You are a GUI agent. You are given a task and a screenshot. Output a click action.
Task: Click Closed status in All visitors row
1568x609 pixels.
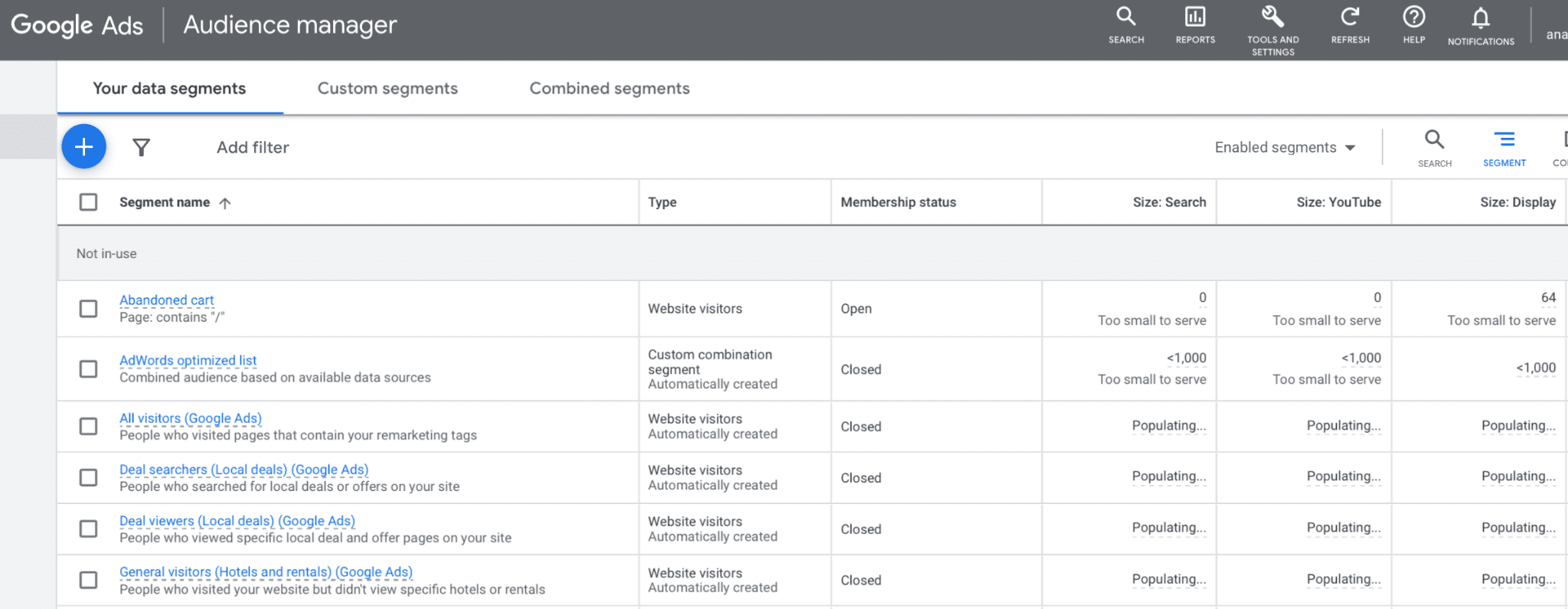tap(861, 427)
